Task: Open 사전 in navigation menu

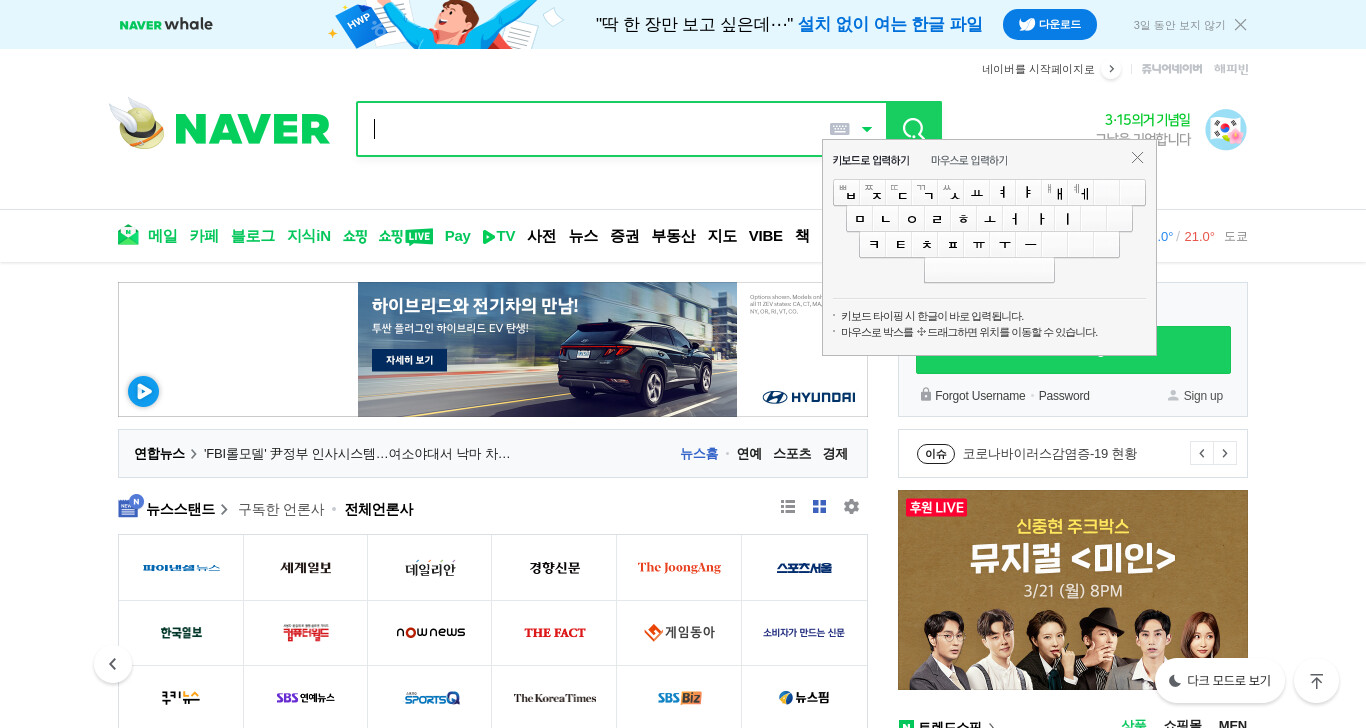Action: click(542, 236)
